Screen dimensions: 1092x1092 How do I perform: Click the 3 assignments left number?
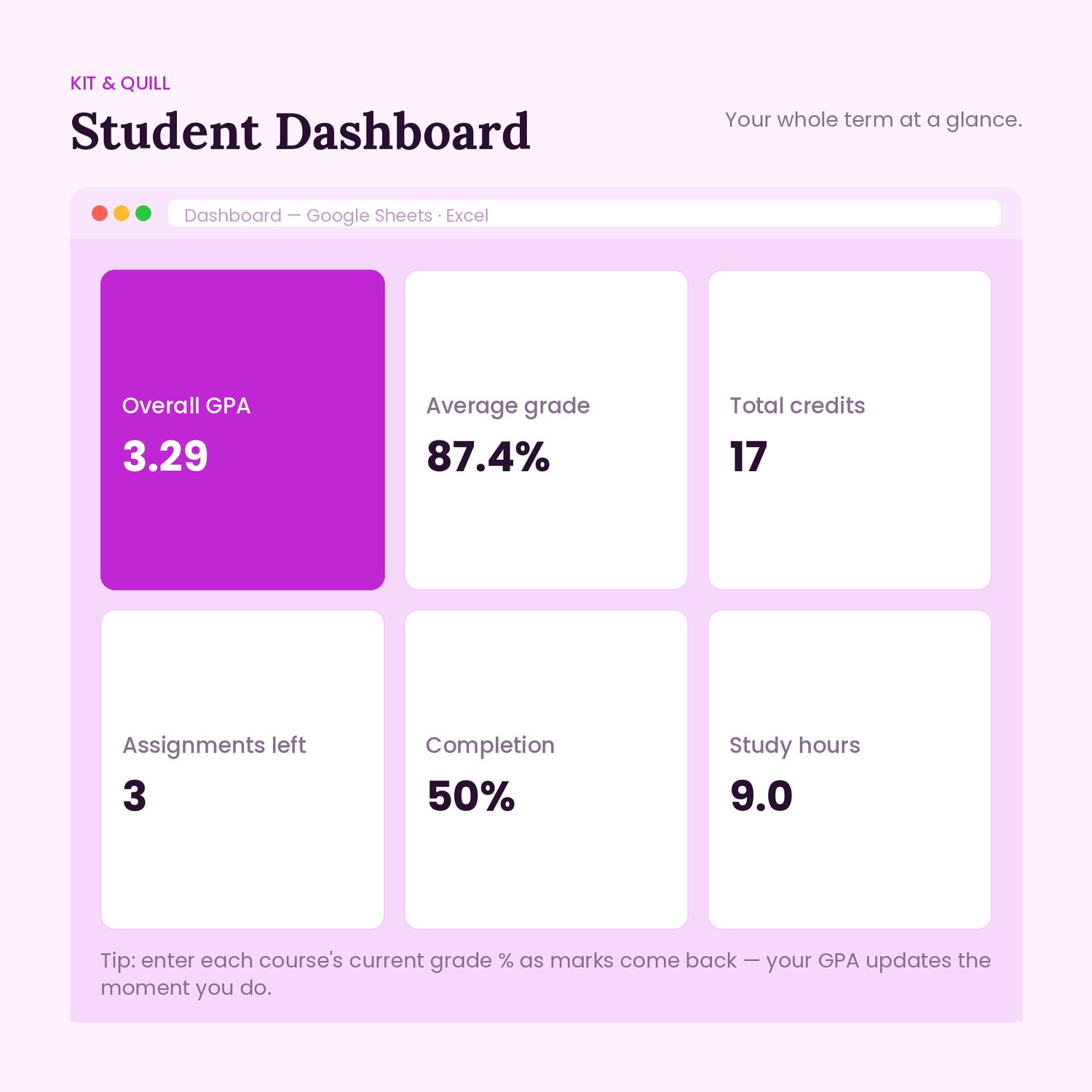coord(135,796)
